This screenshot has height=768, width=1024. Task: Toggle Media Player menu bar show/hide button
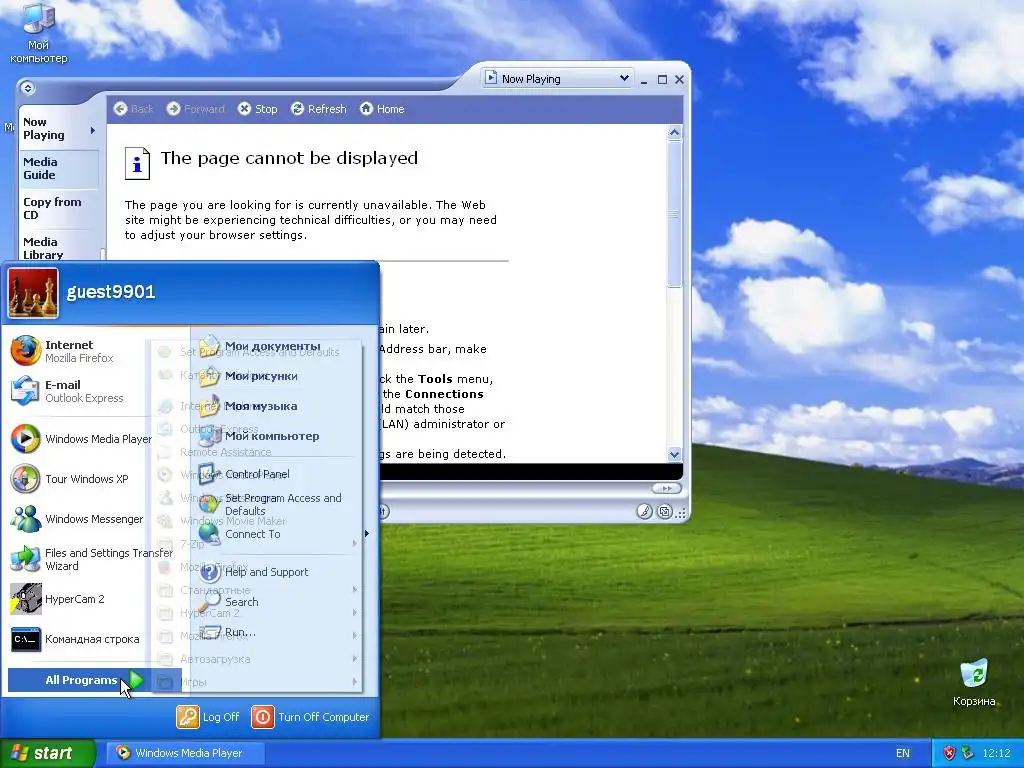tap(27, 88)
